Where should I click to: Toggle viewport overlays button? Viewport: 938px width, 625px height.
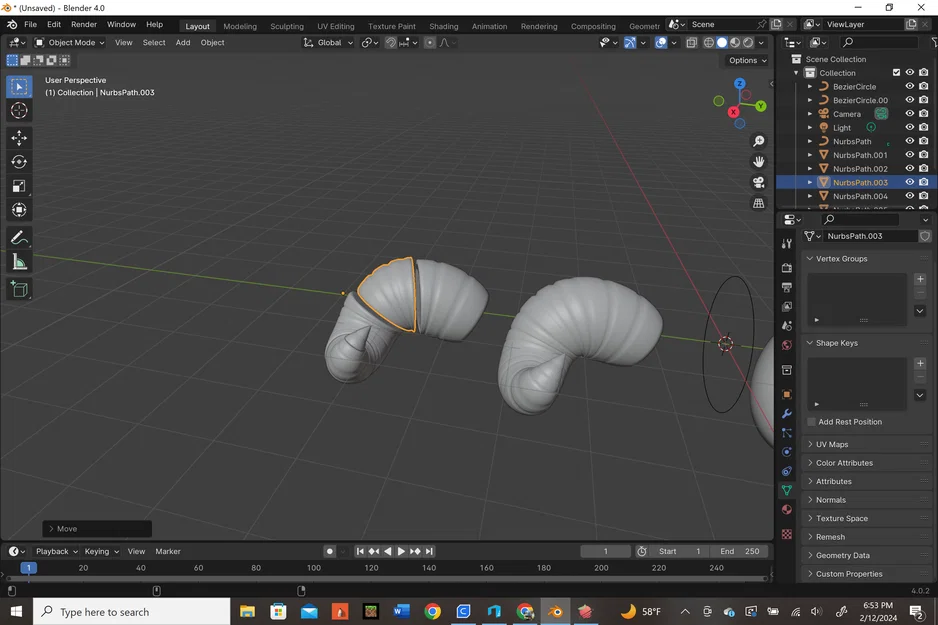point(660,42)
